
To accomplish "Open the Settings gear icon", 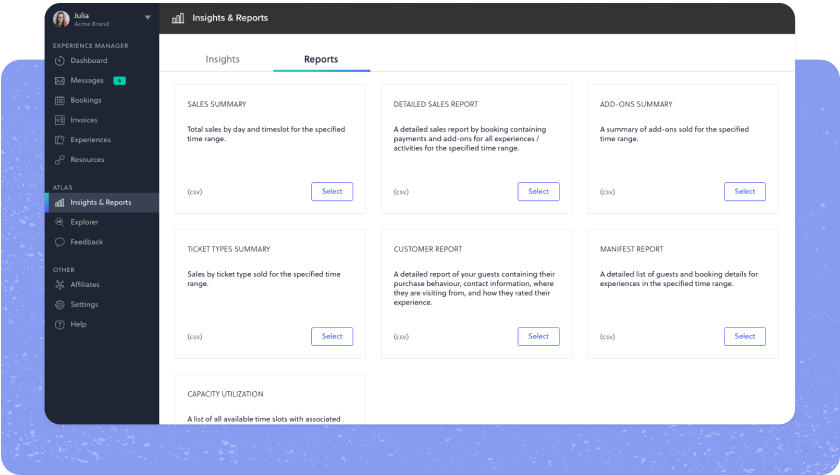I will click(x=60, y=305).
